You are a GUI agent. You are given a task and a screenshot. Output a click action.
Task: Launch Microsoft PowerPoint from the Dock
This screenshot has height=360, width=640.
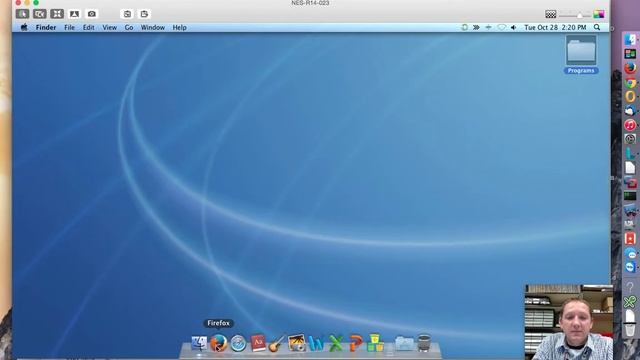355,343
